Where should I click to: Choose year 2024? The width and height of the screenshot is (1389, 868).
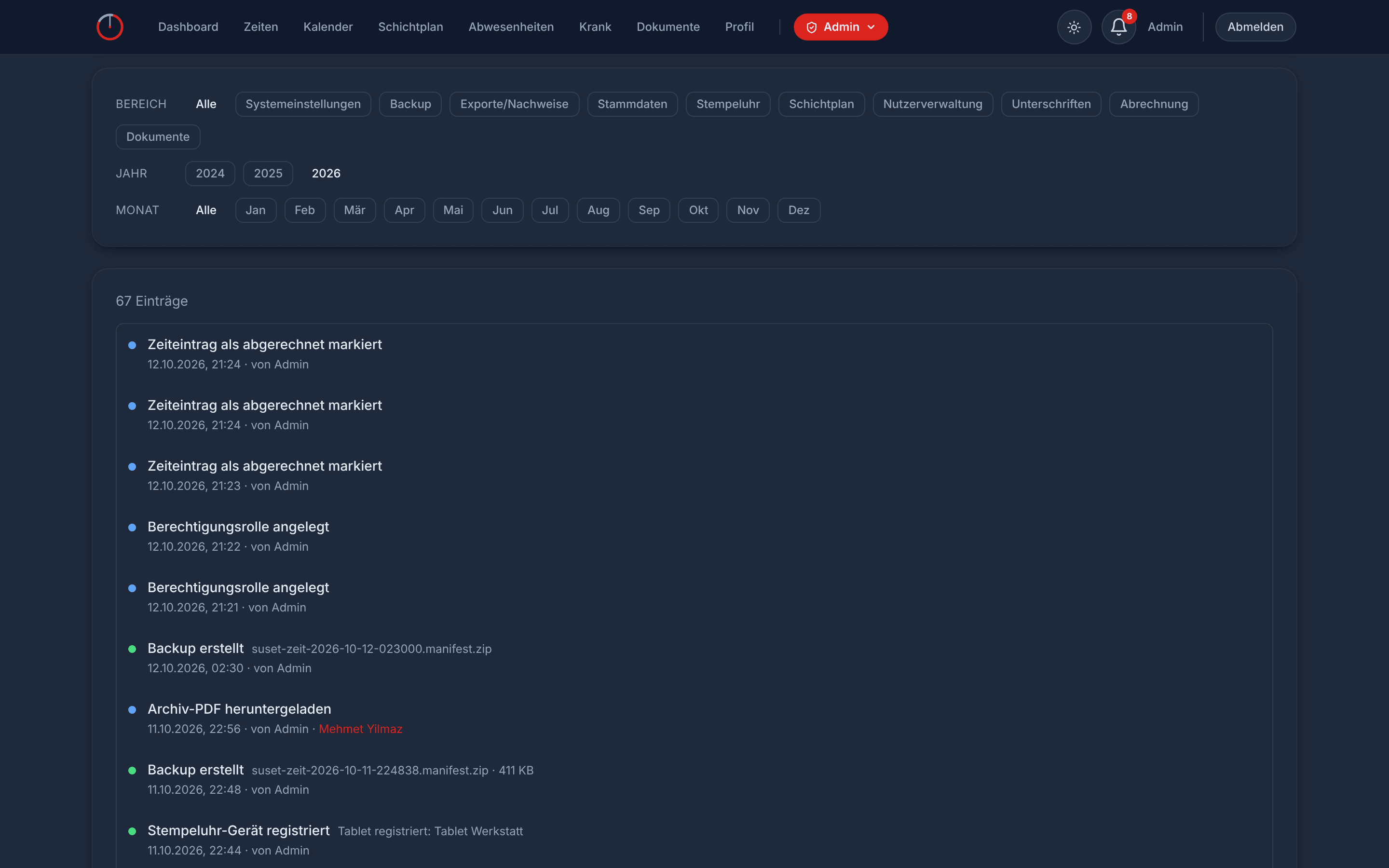pyautogui.click(x=210, y=174)
